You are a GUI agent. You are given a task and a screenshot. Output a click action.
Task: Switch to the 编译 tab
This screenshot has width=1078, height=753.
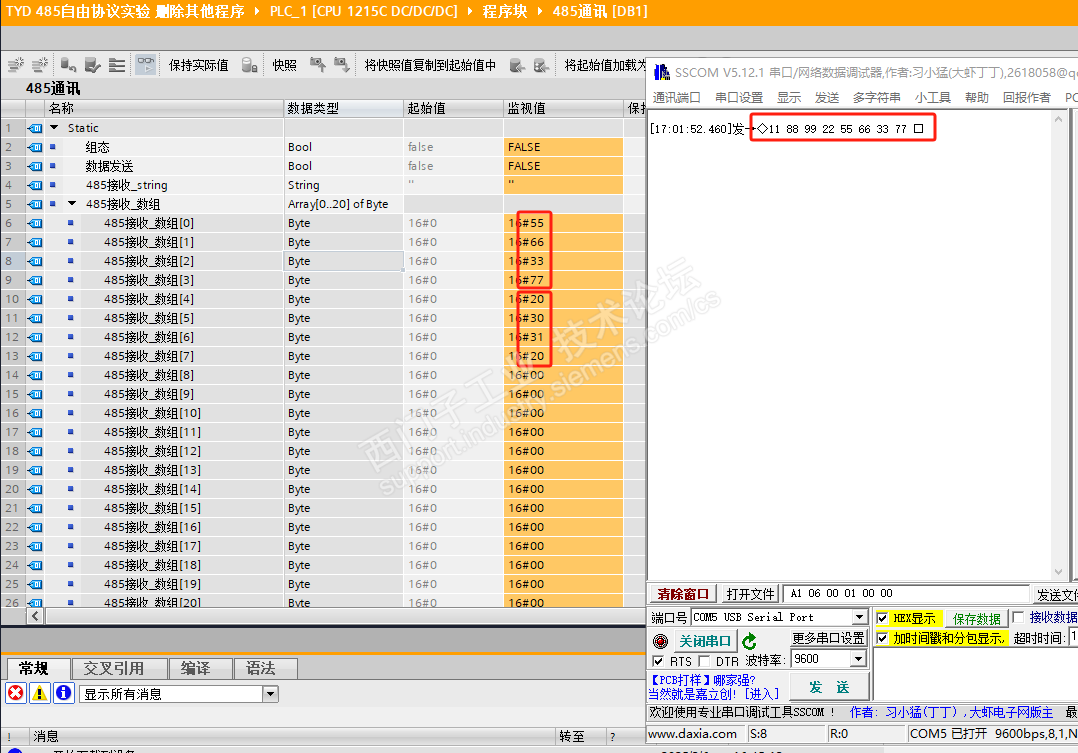(201, 668)
